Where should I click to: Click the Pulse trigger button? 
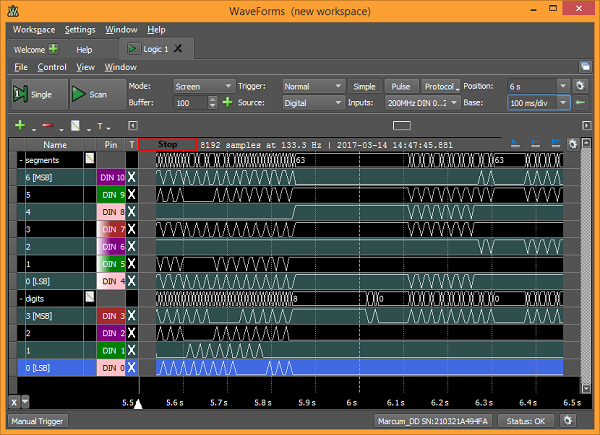tap(401, 86)
